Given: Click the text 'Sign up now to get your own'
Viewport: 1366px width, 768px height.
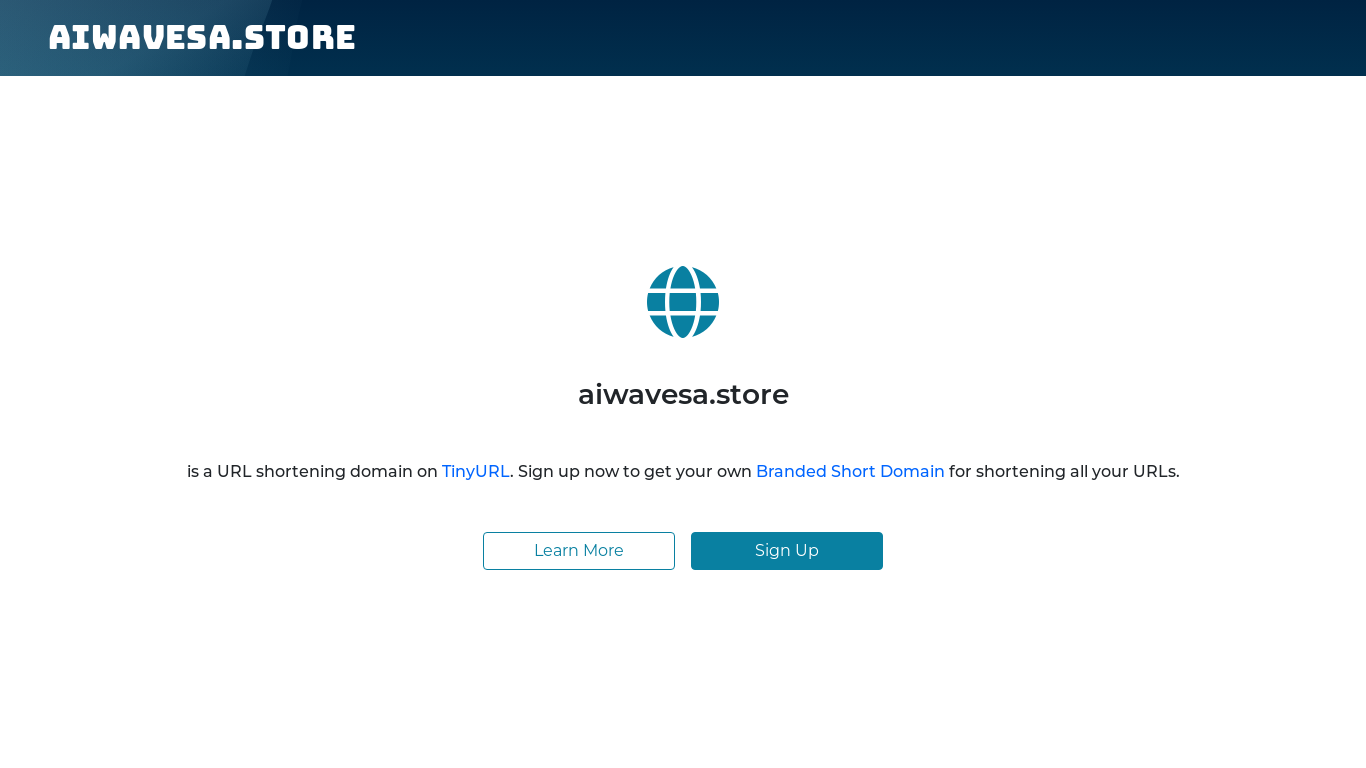Looking at the screenshot, I should 635,471.
